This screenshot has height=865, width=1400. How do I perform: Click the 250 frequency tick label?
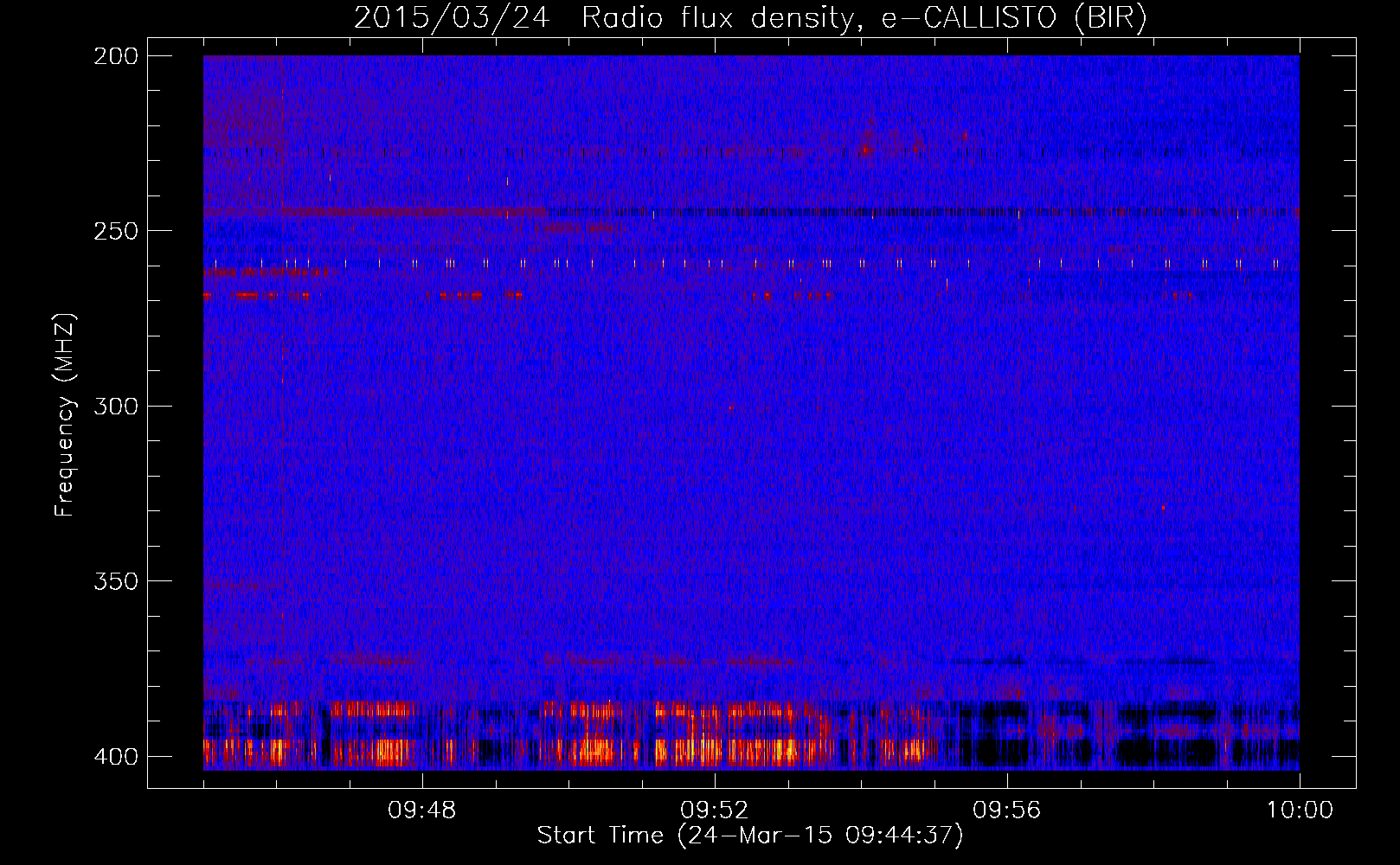tap(116, 231)
